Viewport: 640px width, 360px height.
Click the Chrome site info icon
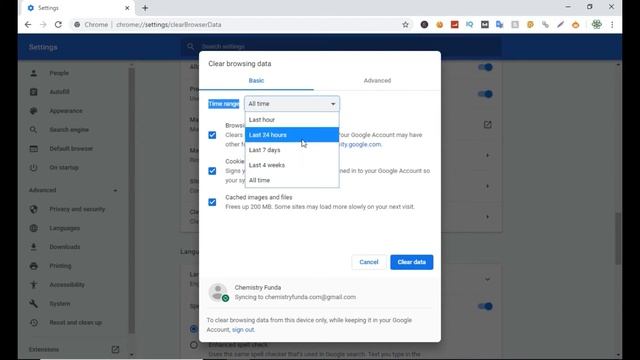77,24
